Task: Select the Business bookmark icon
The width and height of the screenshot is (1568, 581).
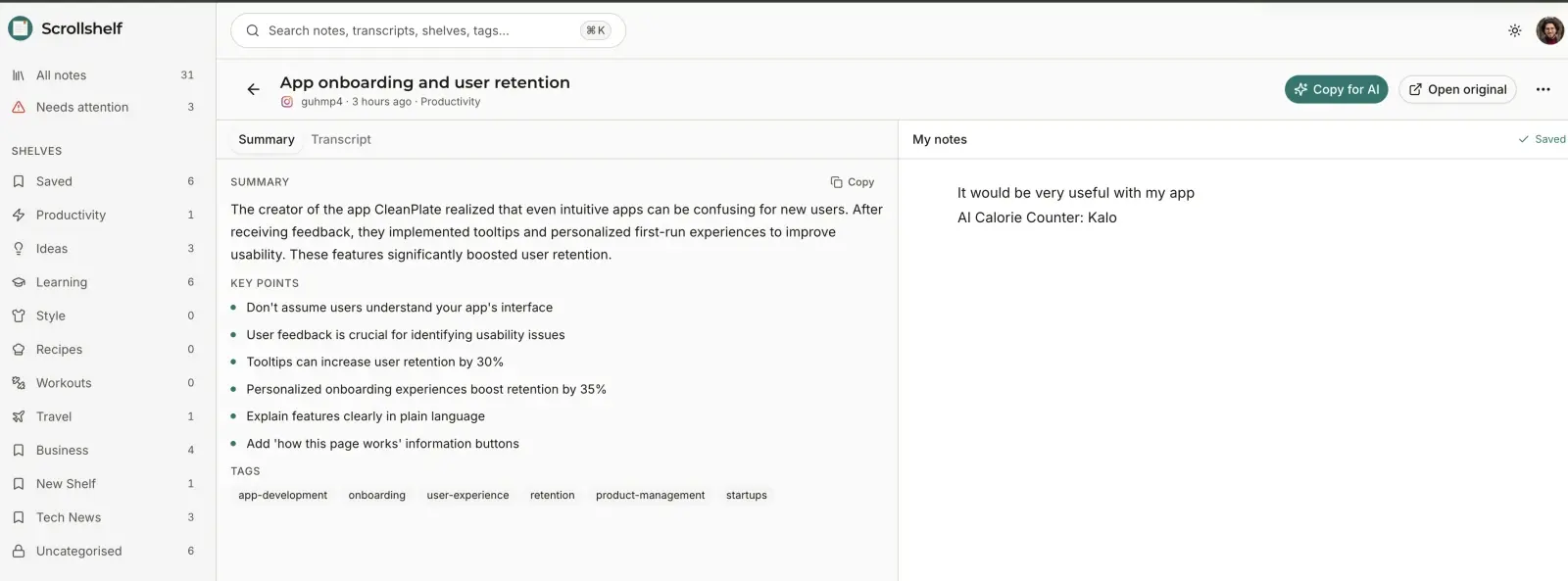Action: (x=18, y=451)
